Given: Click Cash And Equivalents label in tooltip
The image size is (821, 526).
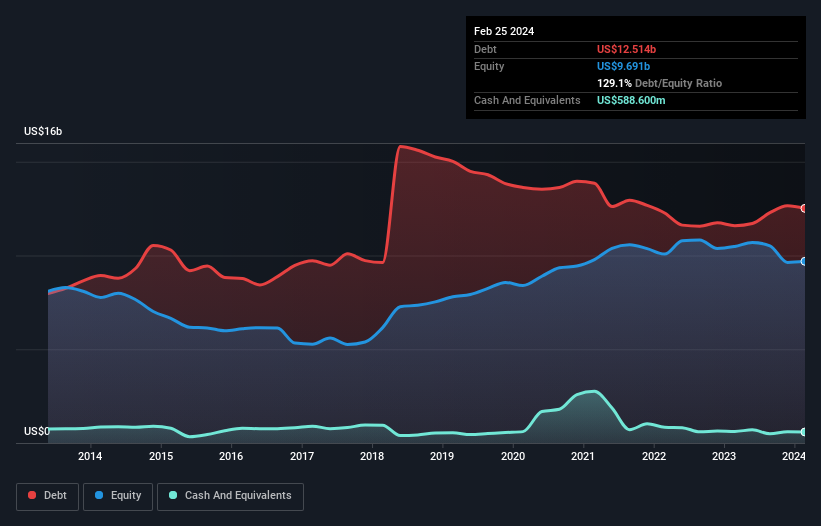Looking at the screenshot, I should [527, 100].
